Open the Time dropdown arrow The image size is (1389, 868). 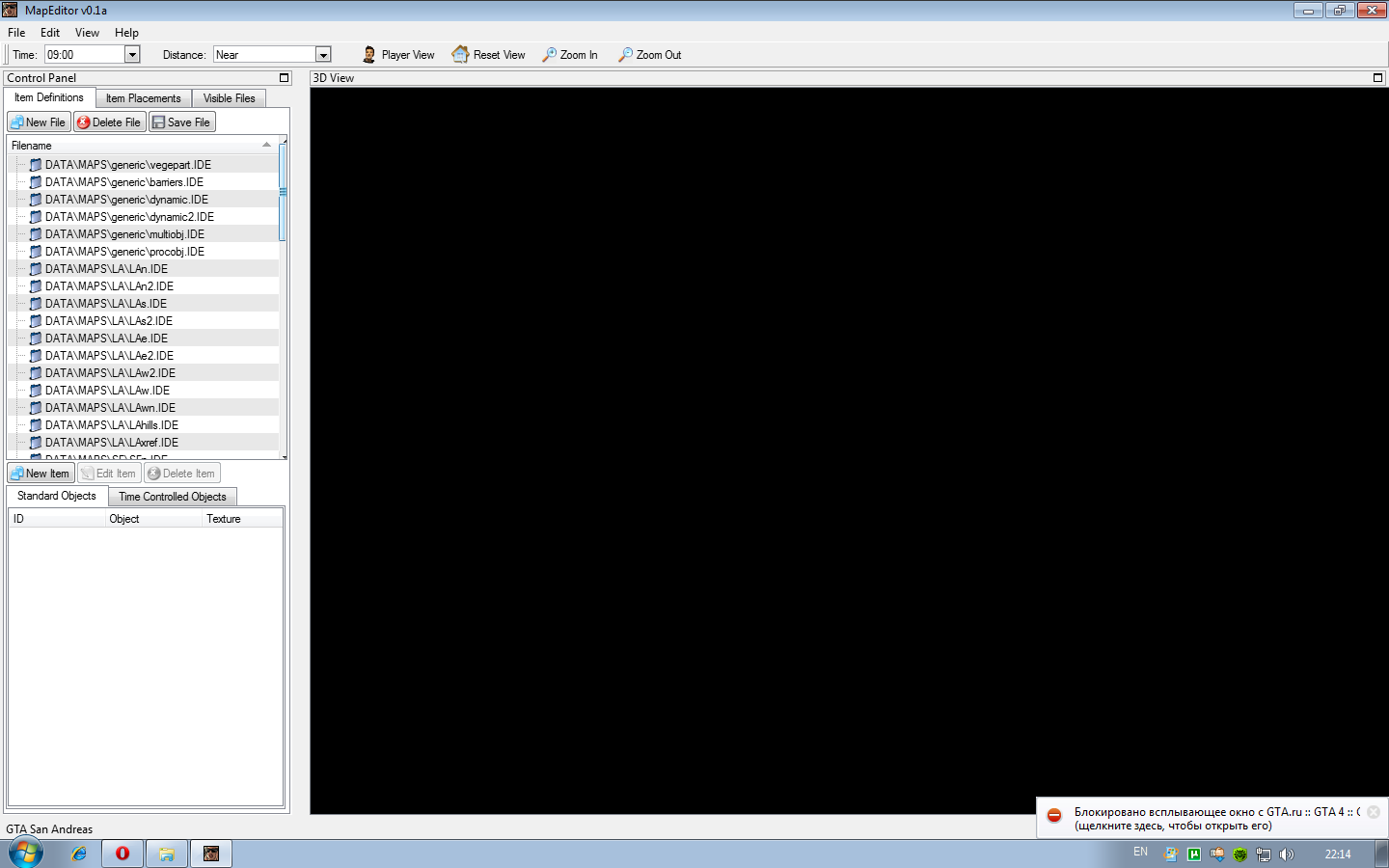132,55
